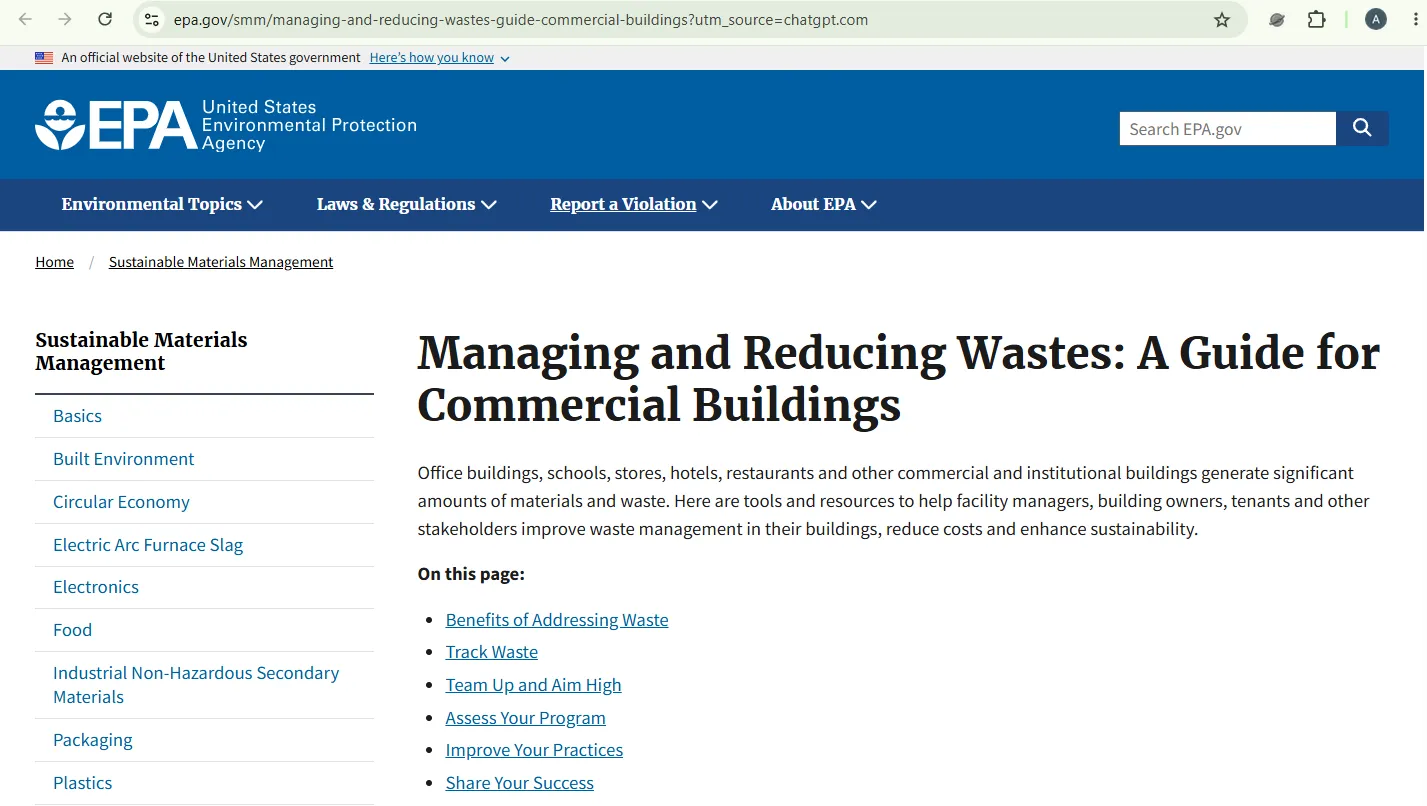Viewport: 1427px width, 806px height.
Task: Open the Extensions puzzle icon
Action: [x=1316, y=19]
